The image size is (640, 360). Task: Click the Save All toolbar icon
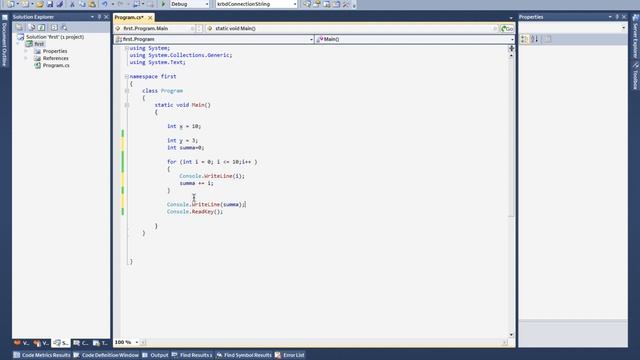click(x=60, y=4)
